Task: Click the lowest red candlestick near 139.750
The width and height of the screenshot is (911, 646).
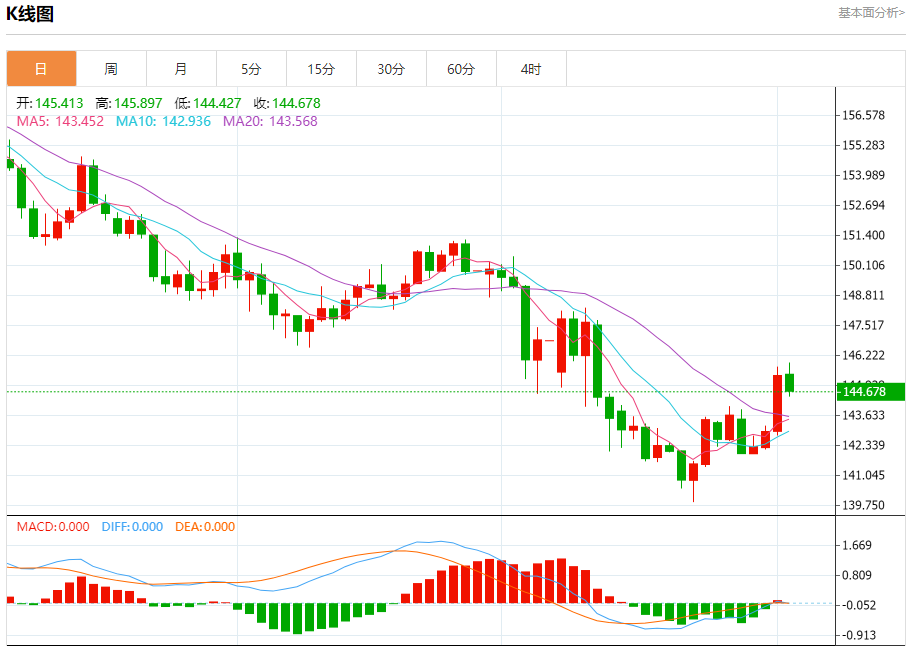Action: coord(693,472)
